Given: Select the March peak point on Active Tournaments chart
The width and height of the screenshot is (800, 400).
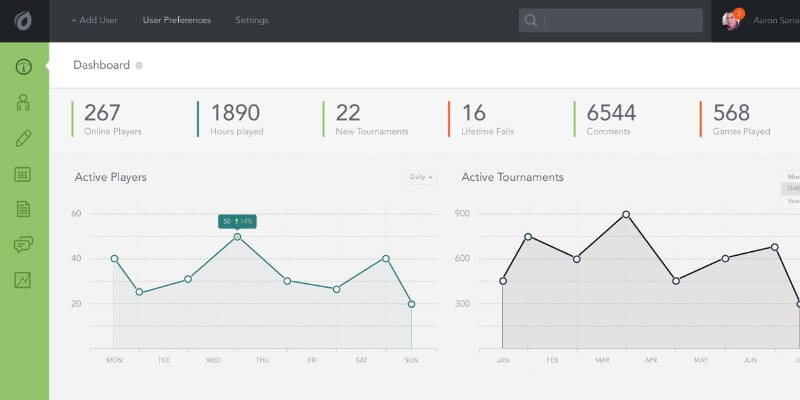Looking at the screenshot, I should click(626, 214).
